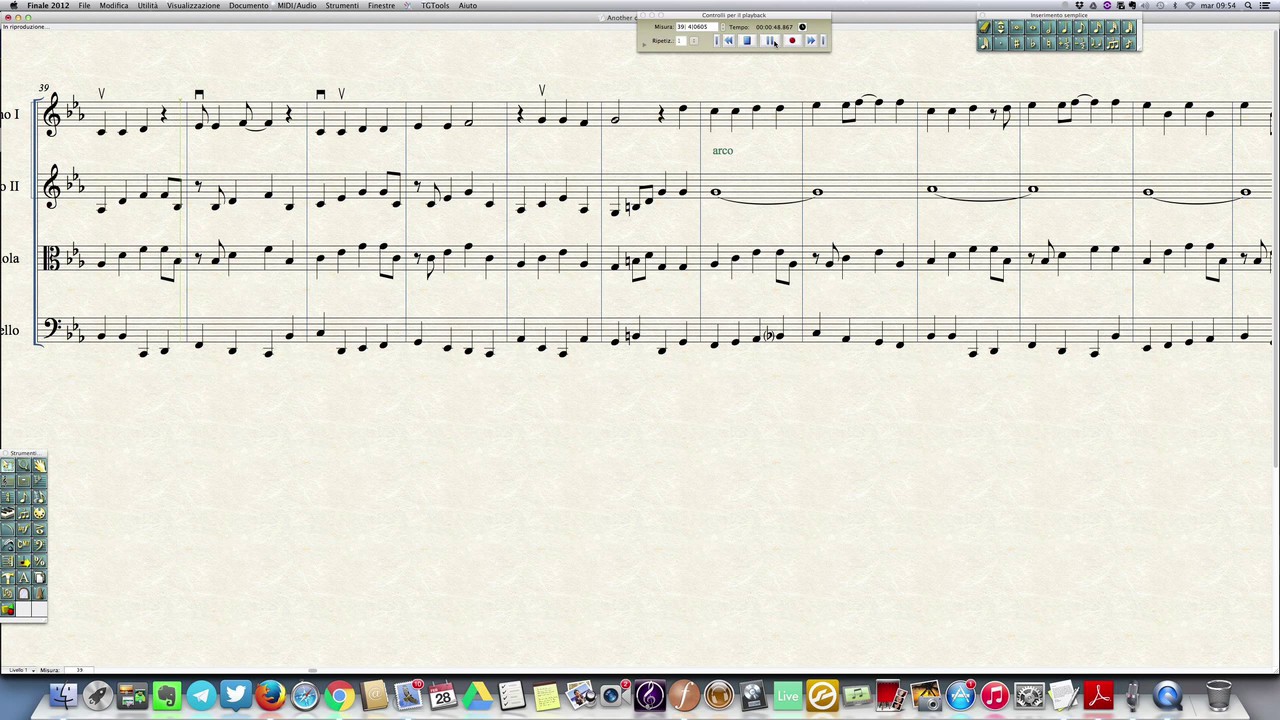Pause playback in playback controls
Screen dimensions: 1280x720
click(x=770, y=40)
